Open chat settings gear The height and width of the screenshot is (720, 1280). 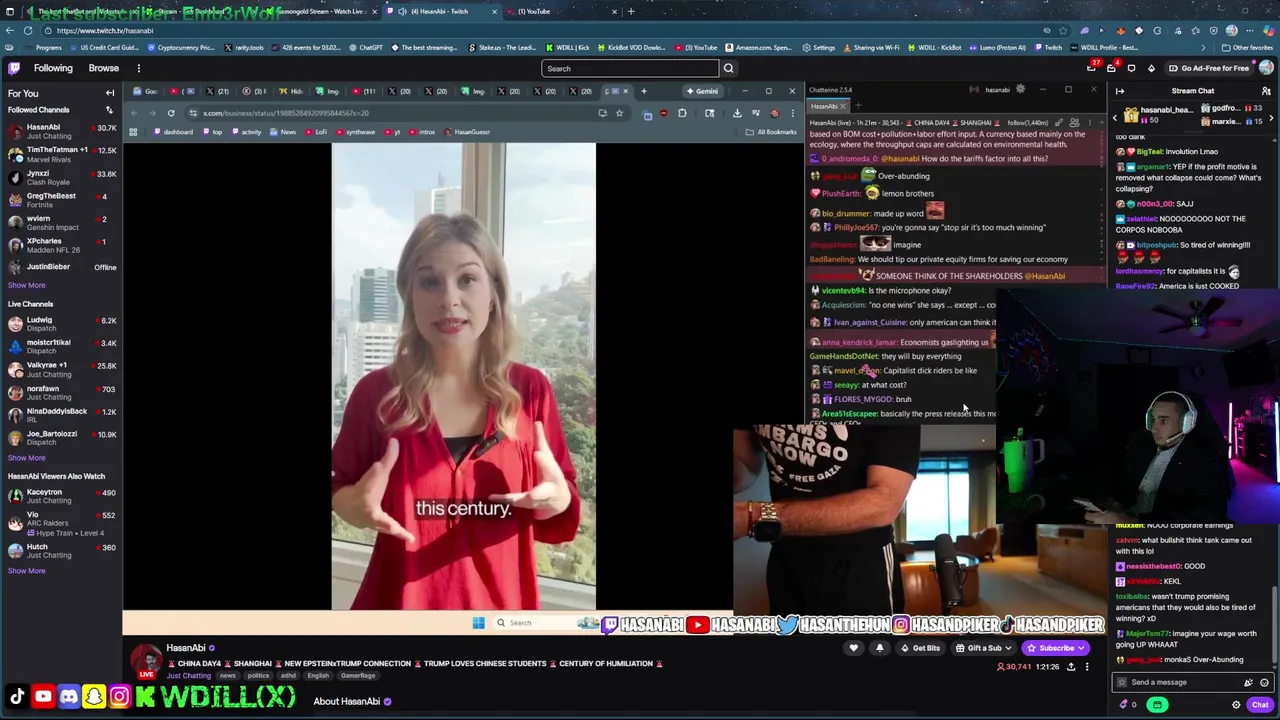(1236, 704)
